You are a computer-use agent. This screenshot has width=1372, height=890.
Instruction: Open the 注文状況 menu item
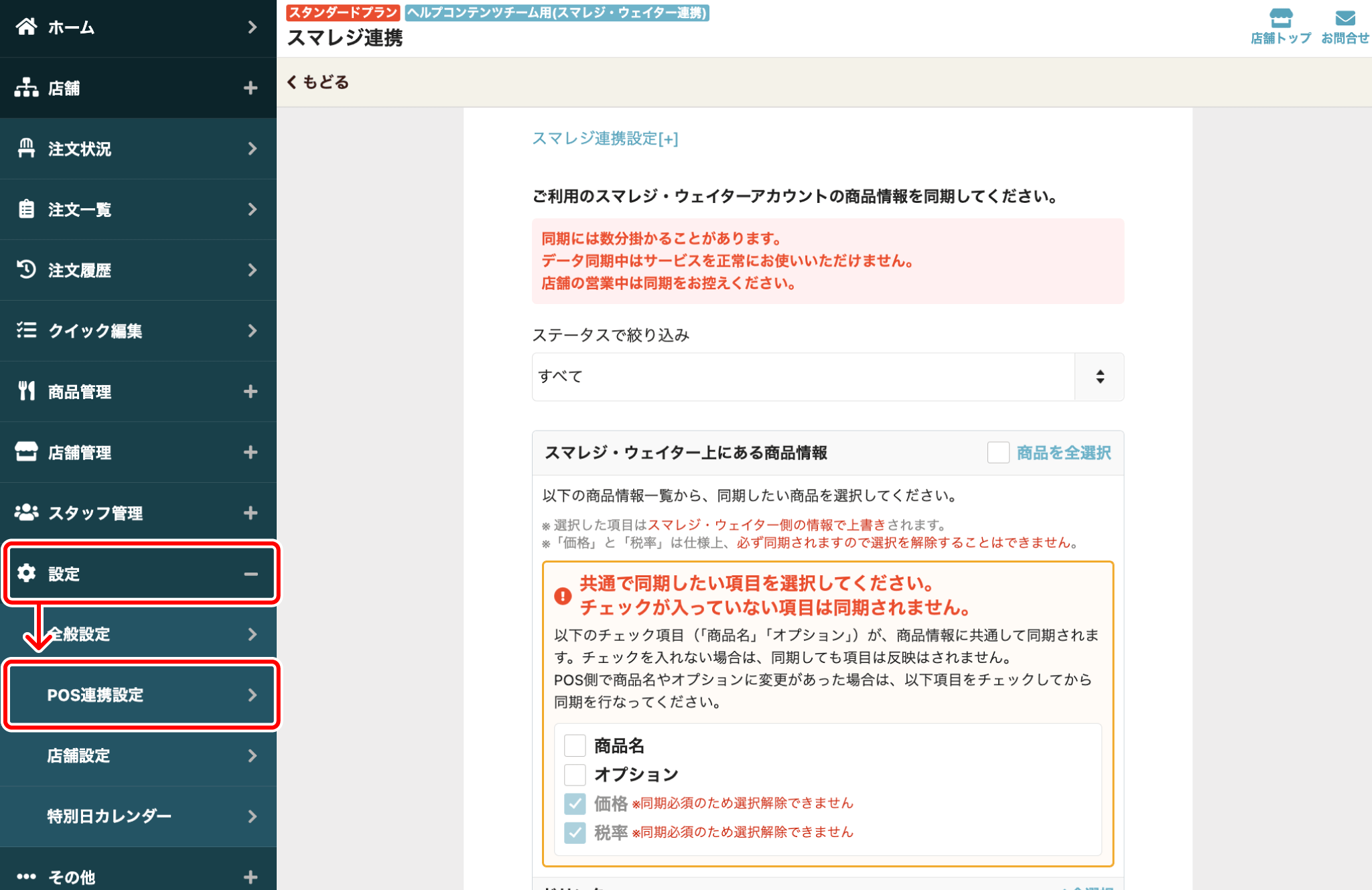coord(138,149)
